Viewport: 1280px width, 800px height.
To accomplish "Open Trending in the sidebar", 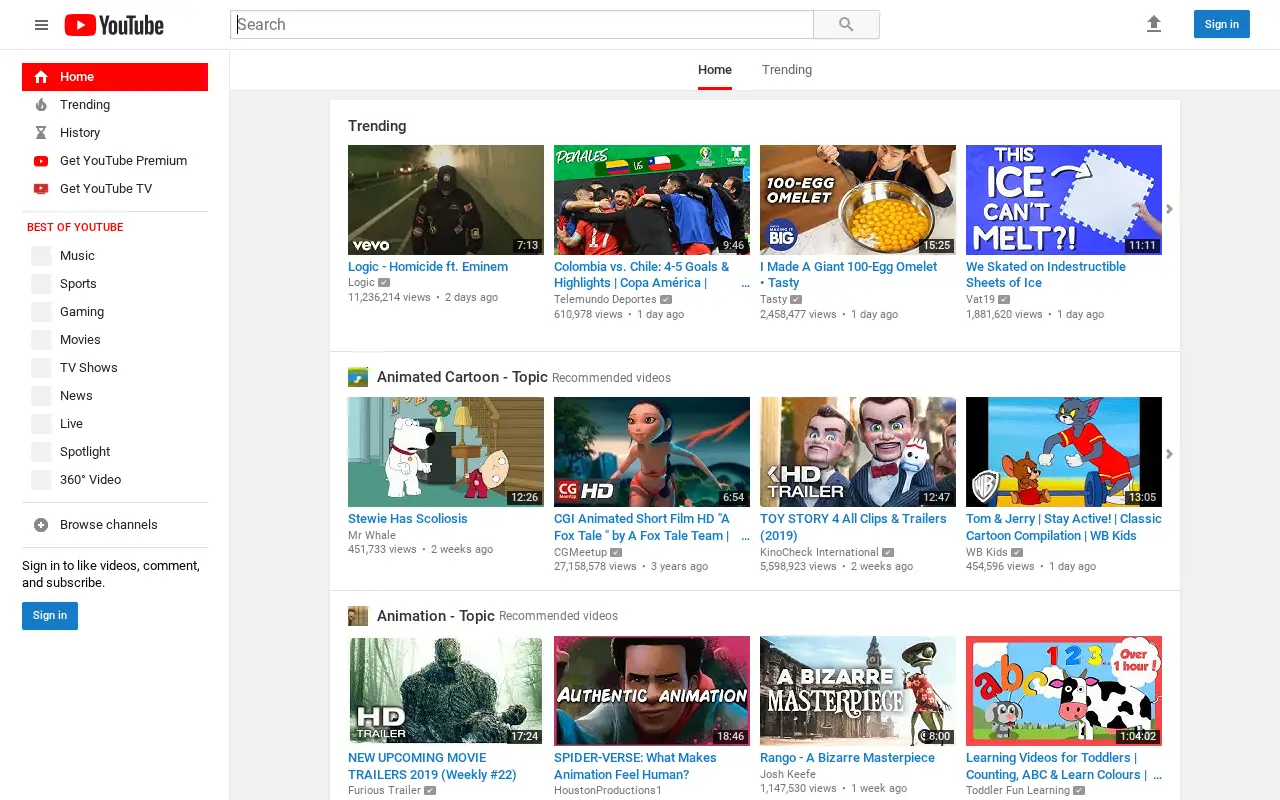I will 115,105.
